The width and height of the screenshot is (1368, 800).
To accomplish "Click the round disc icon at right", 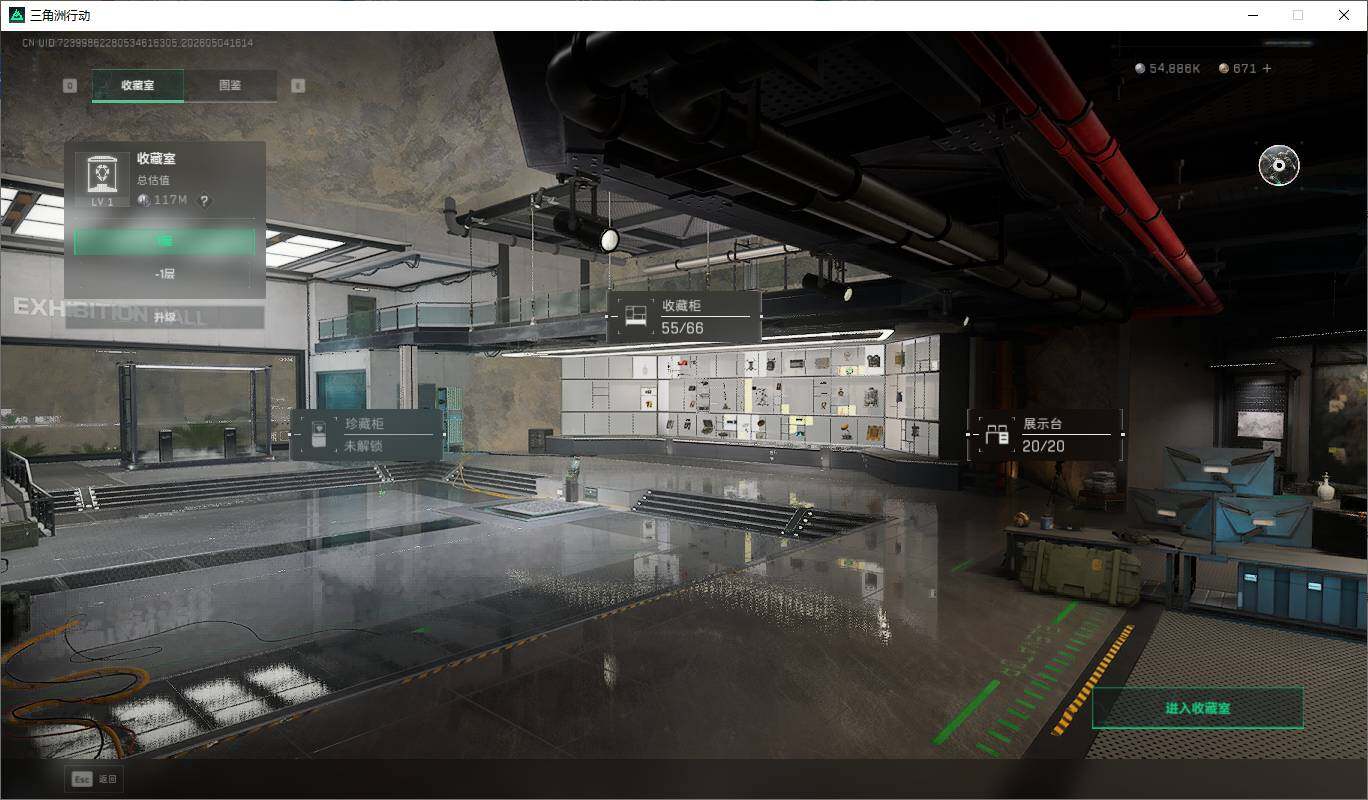I will click(1279, 165).
